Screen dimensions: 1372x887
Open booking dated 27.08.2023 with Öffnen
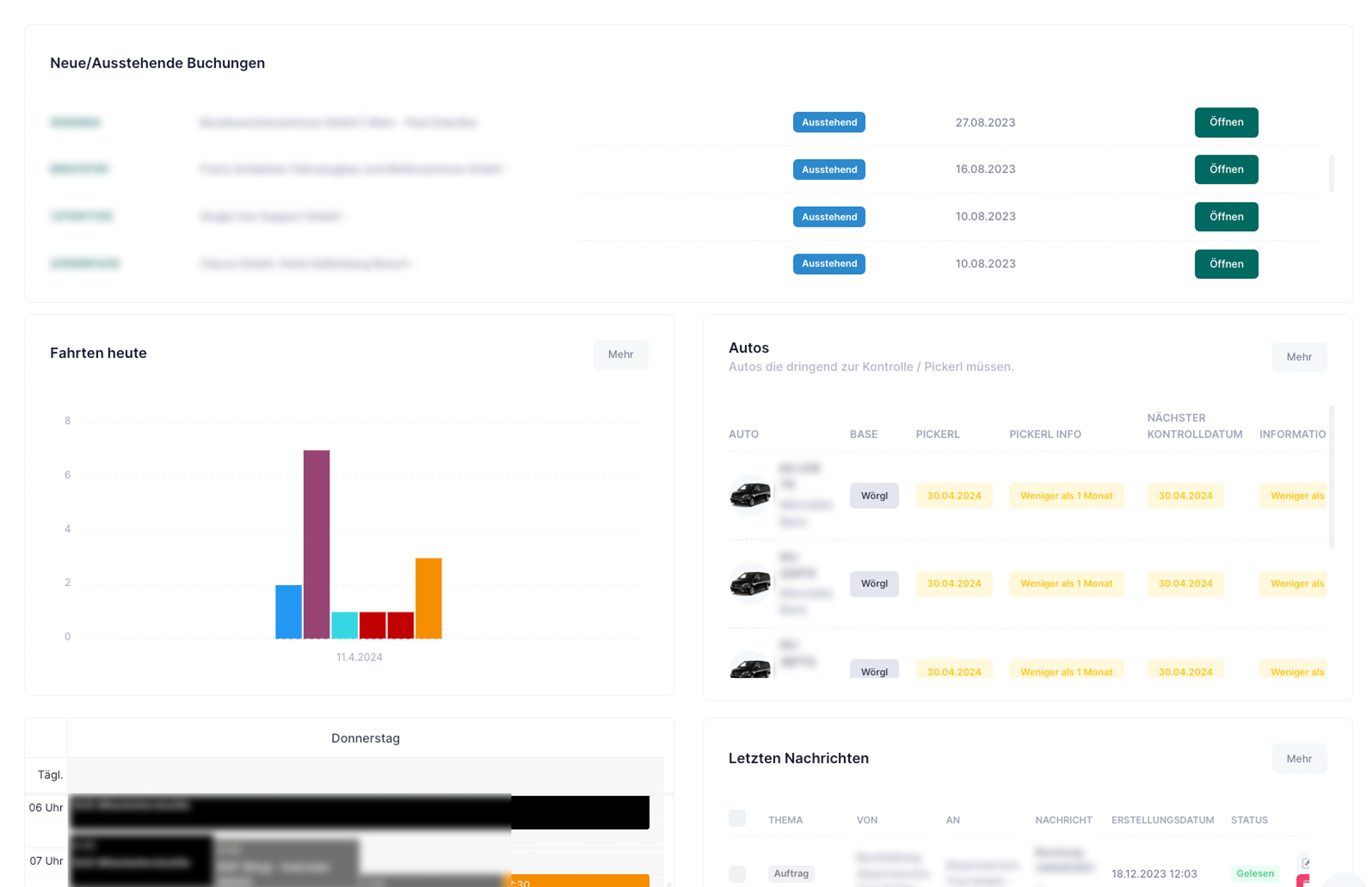pyautogui.click(x=1226, y=122)
